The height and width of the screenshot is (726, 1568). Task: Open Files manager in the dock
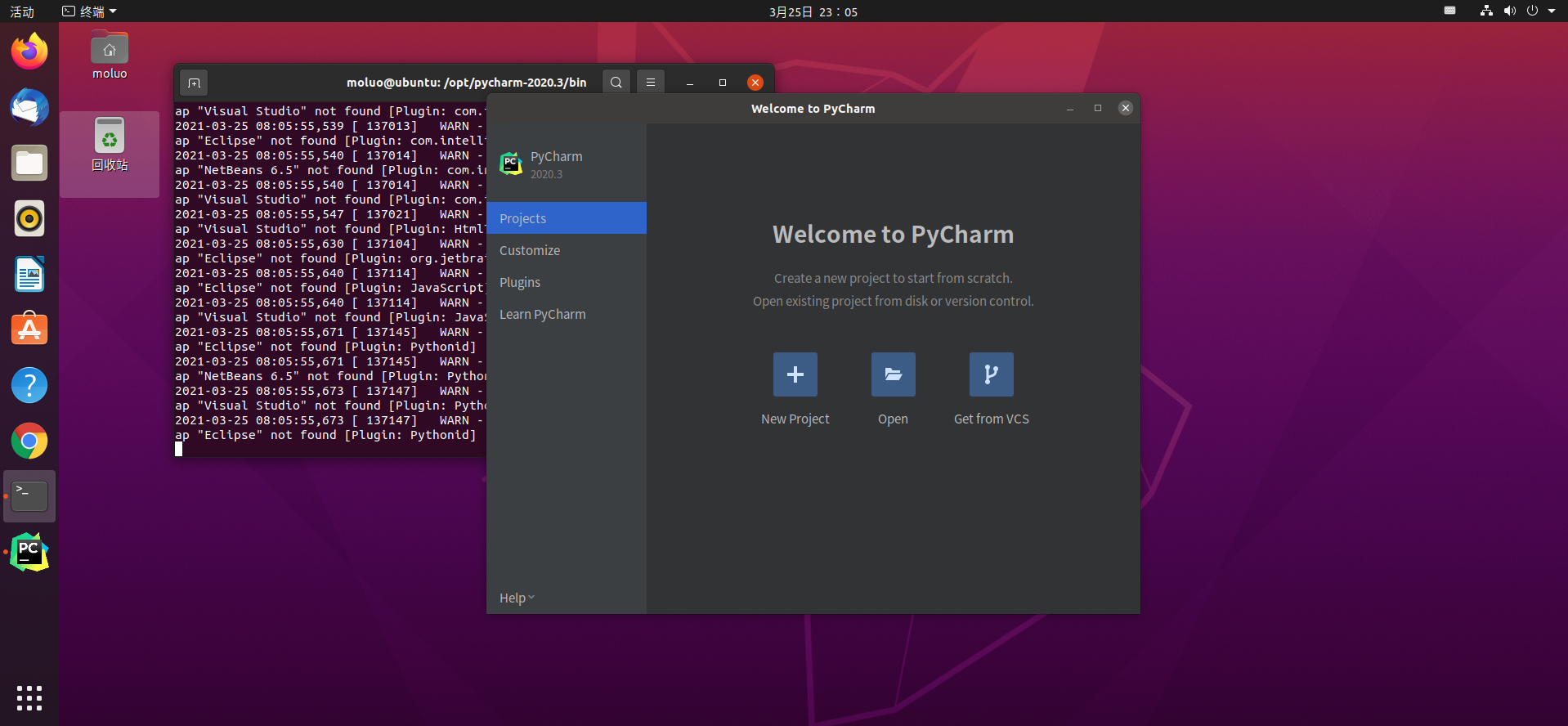click(x=29, y=163)
